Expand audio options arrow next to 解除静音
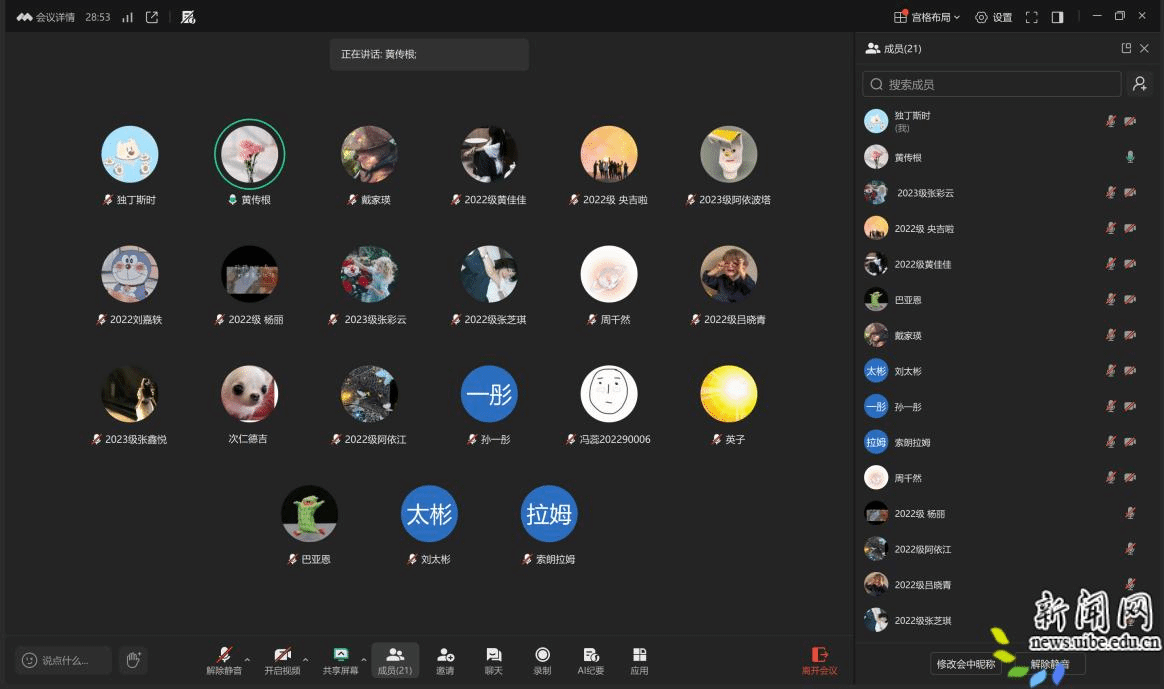This screenshot has height=689, width=1164. 248,660
